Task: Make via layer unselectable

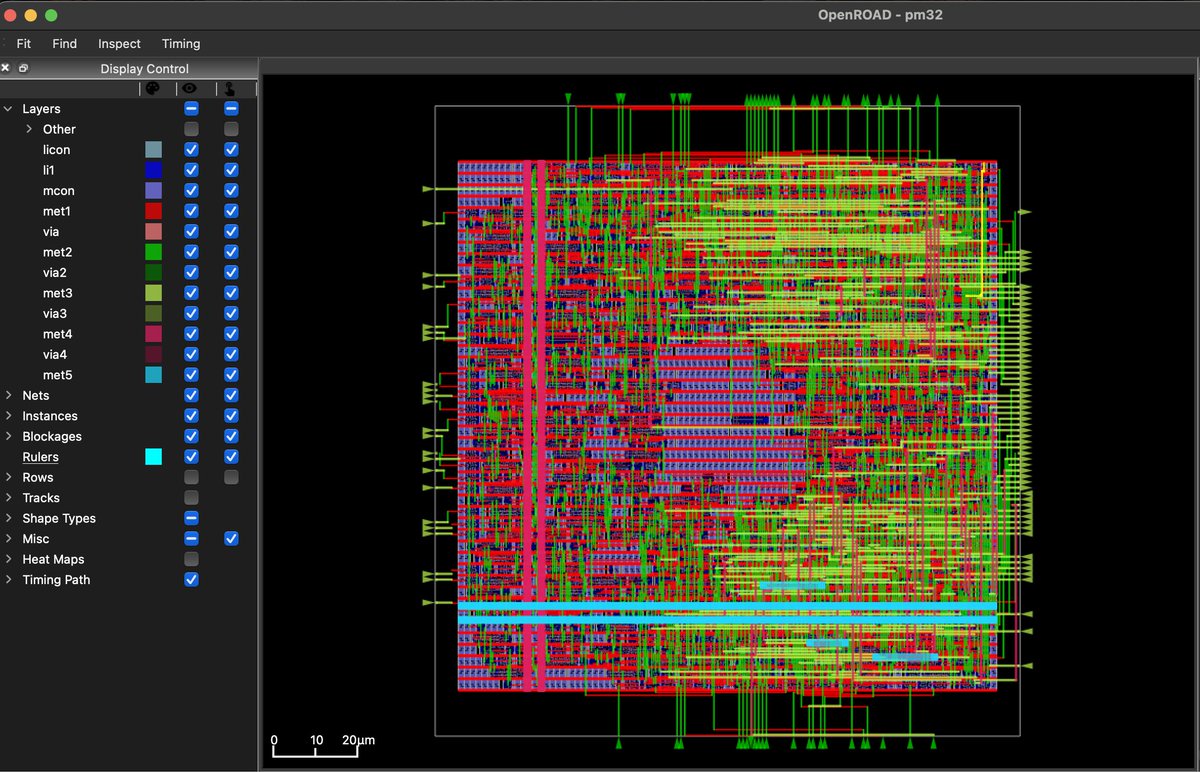Action: pyautogui.click(x=231, y=232)
